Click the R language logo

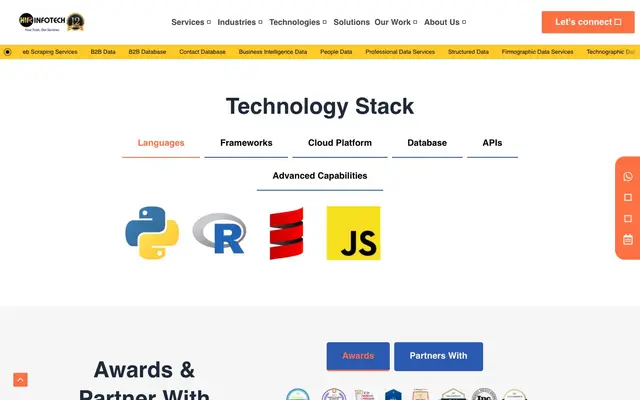[x=220, y=233]
